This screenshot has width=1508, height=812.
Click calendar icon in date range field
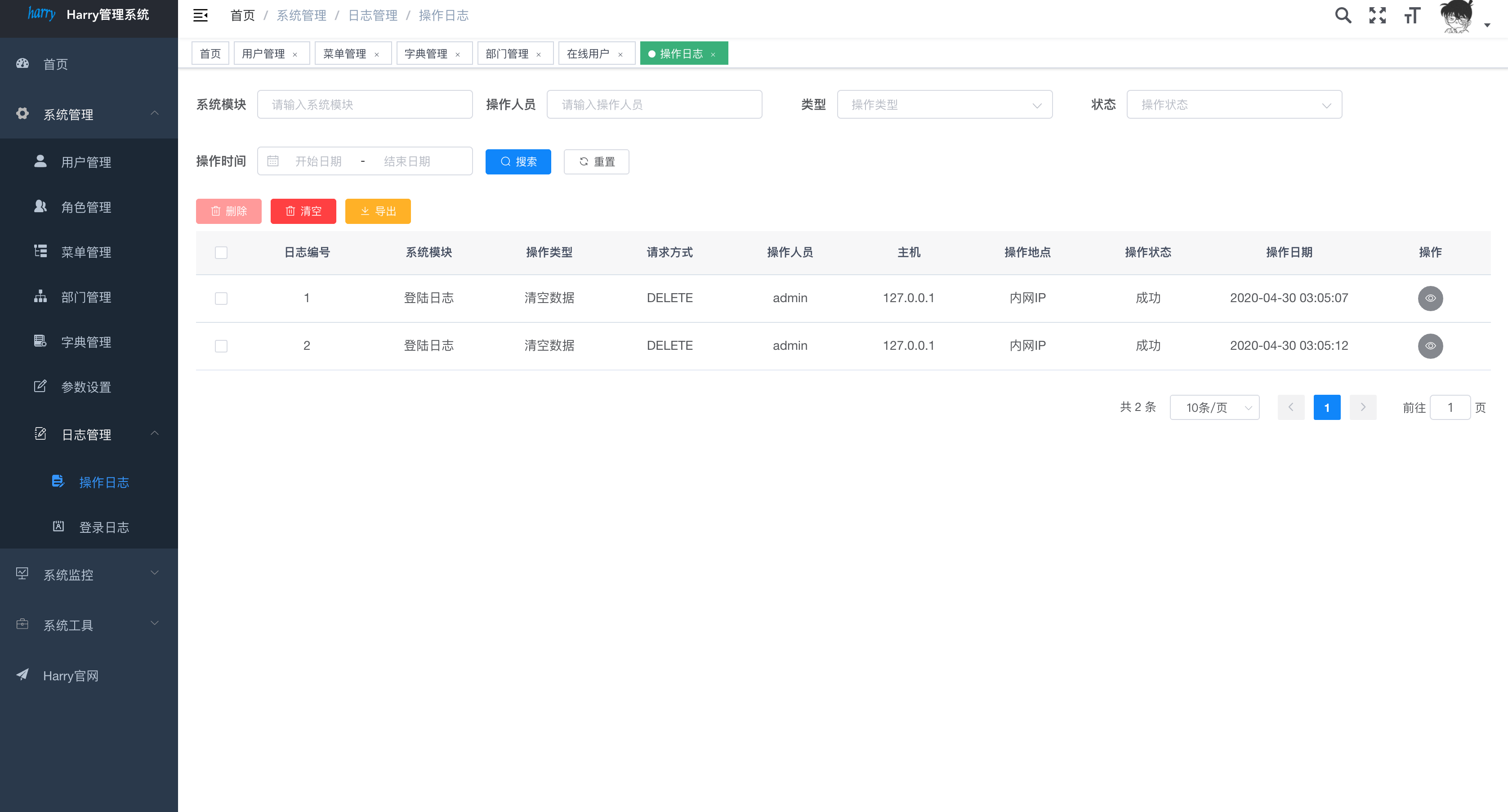click(x=273, y=161)
